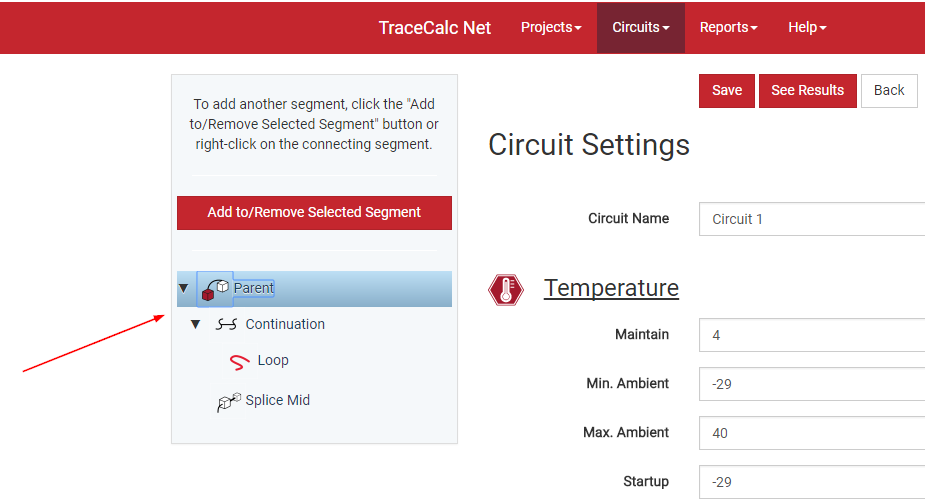
Task: Focus the Circuit Name input field
Action: click(812, 219)
